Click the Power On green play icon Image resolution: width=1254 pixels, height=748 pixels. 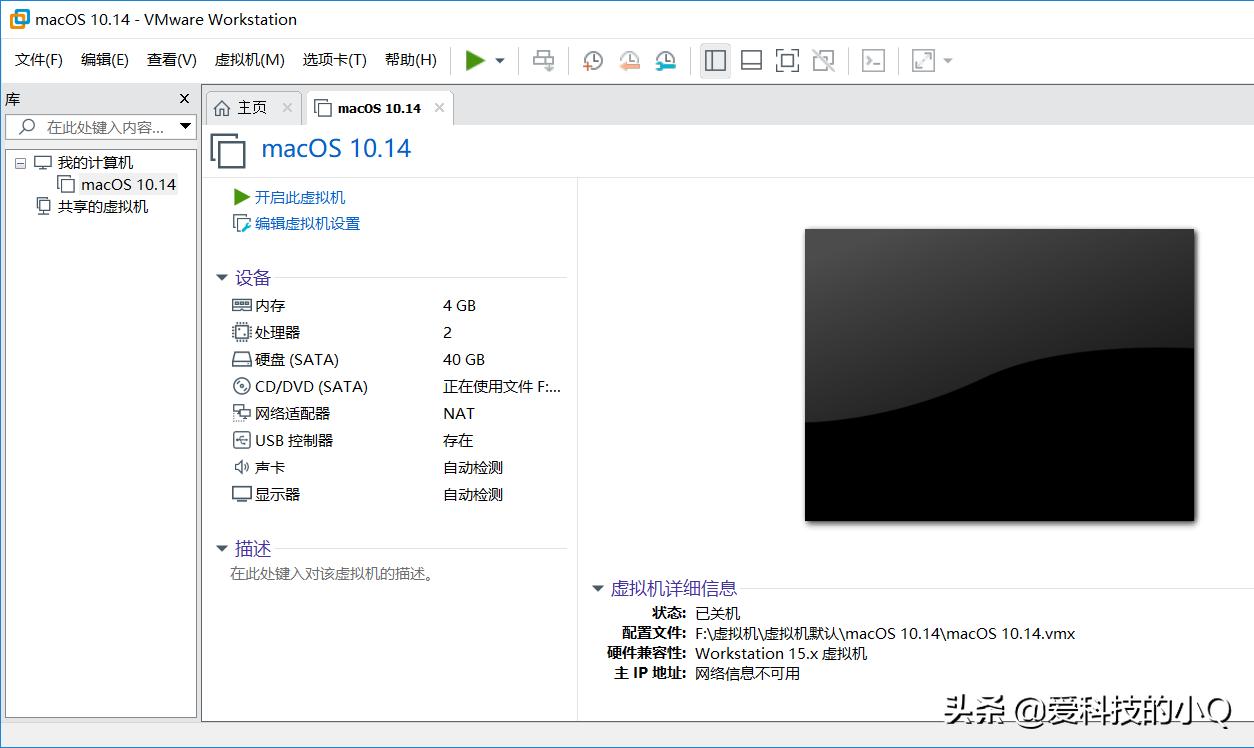pos(476,60)
